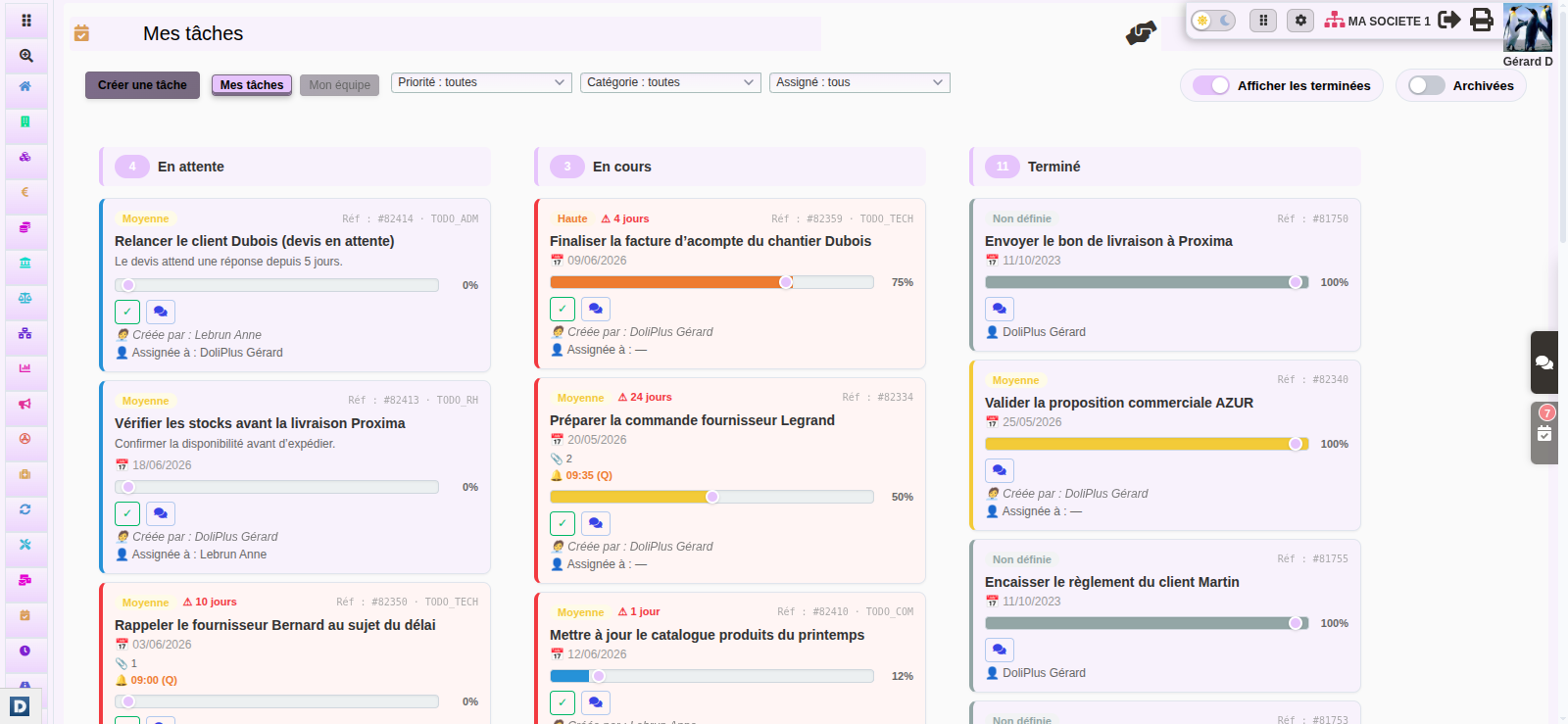Toggle Afficher les terminées switch
The width and height of the screenshot is (1568, 724).
tap(1211, 85)
